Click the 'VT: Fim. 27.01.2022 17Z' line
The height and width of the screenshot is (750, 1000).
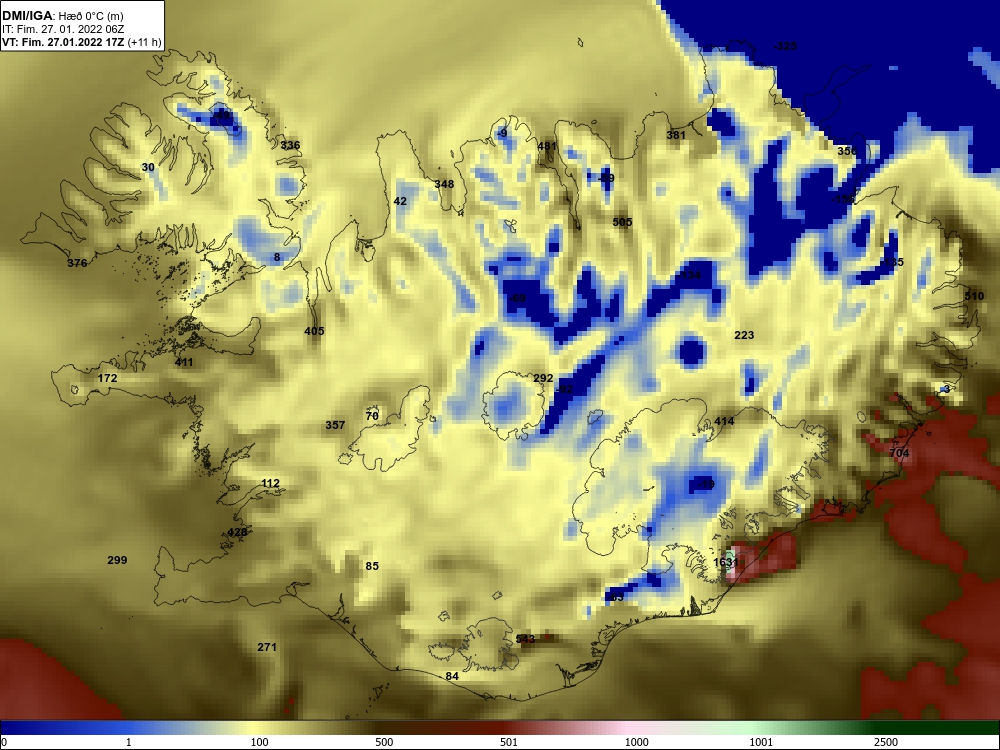[63, 43]
